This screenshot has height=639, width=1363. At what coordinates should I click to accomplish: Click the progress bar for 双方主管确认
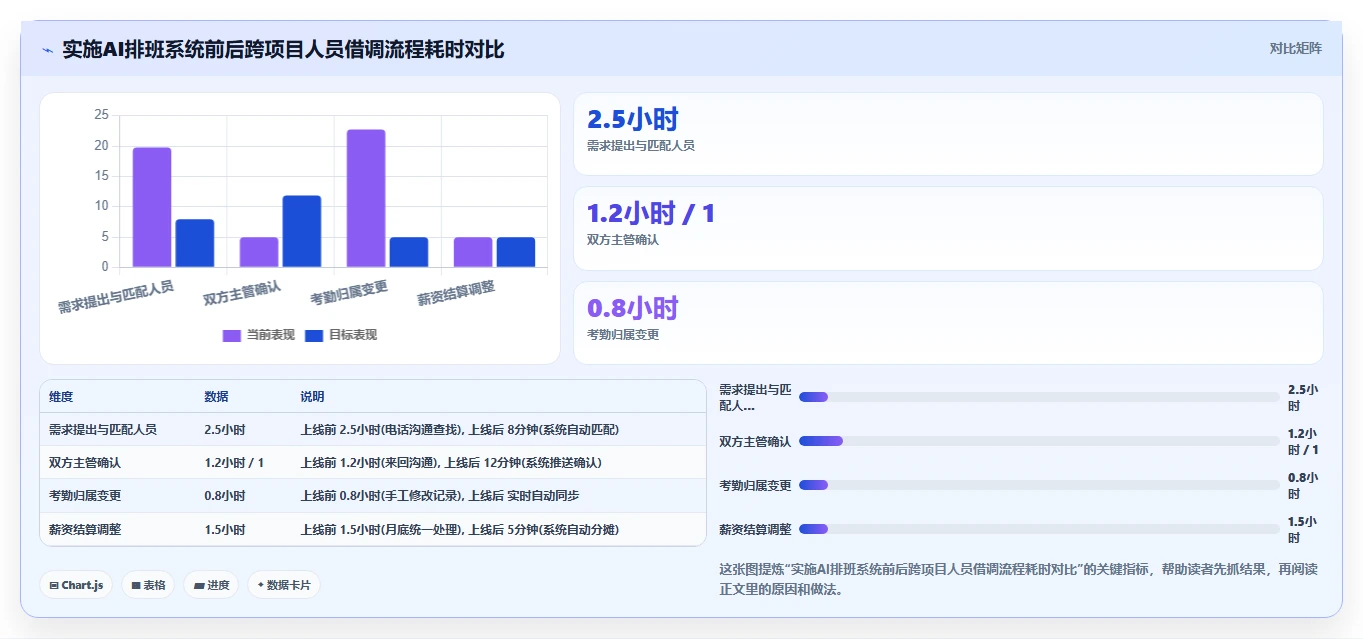point(1039,441)
